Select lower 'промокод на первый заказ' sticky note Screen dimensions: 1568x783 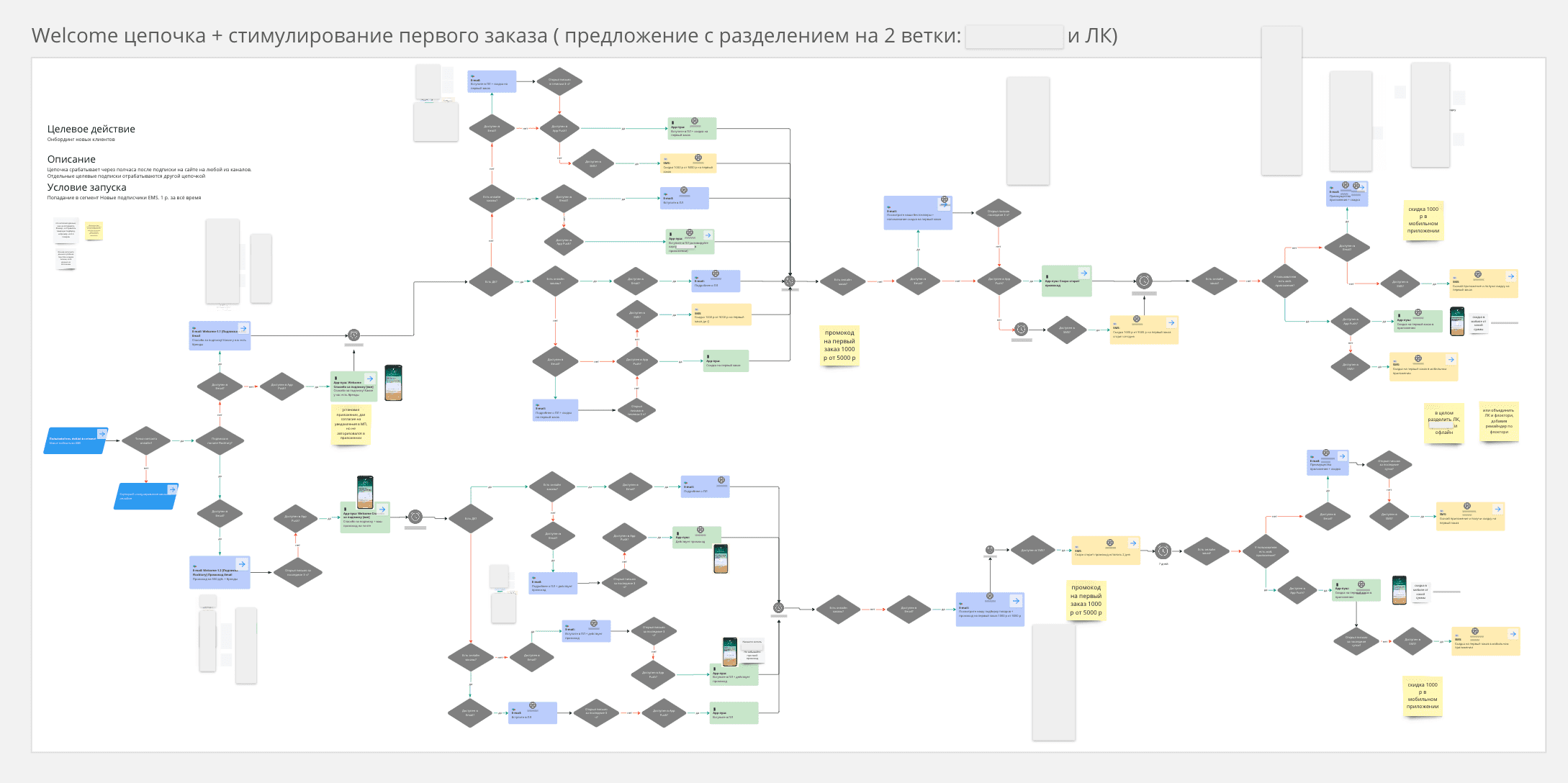pos(1086,600)
